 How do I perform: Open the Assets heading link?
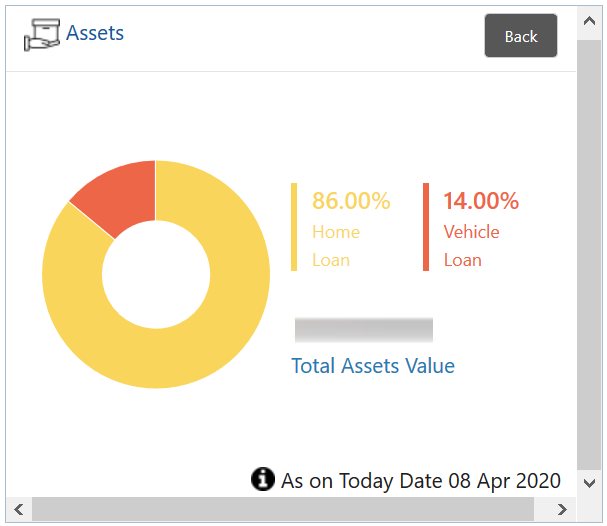(95, 33)
